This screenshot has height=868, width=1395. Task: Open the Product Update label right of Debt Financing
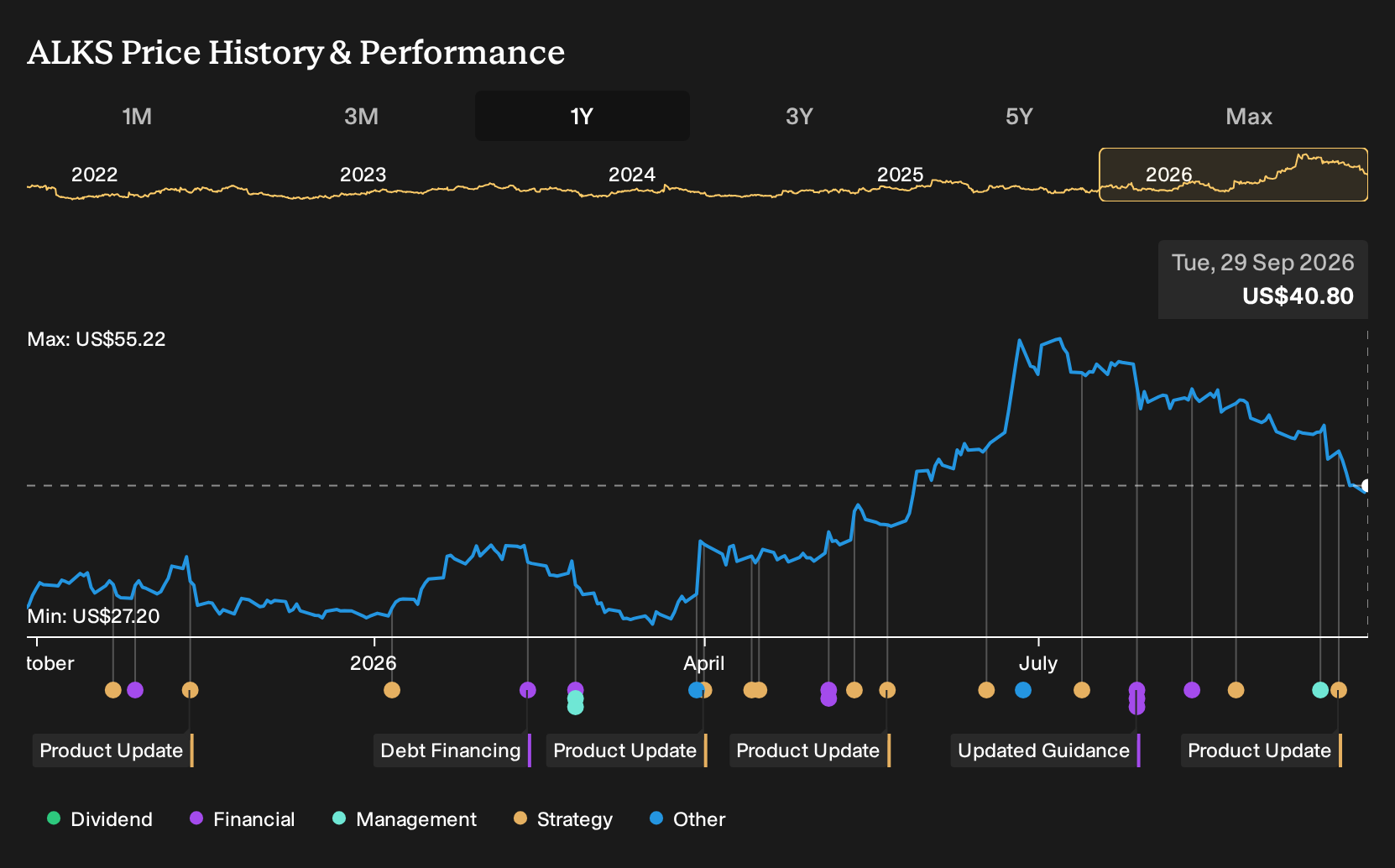coord(627,750)
